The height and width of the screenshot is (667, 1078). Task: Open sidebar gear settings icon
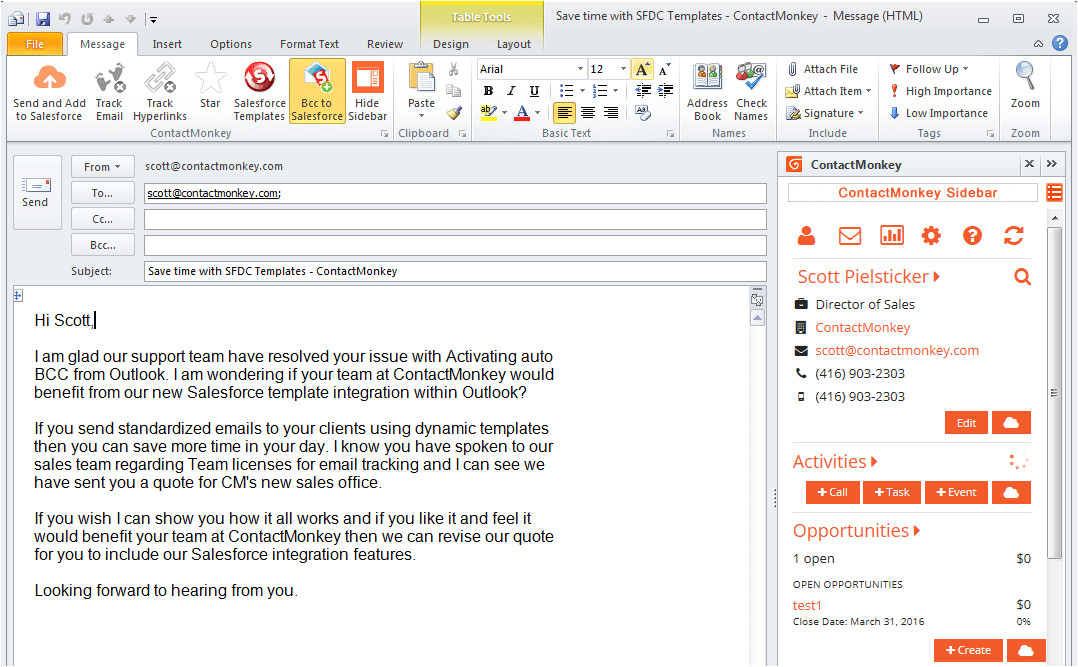coord(931,236)
